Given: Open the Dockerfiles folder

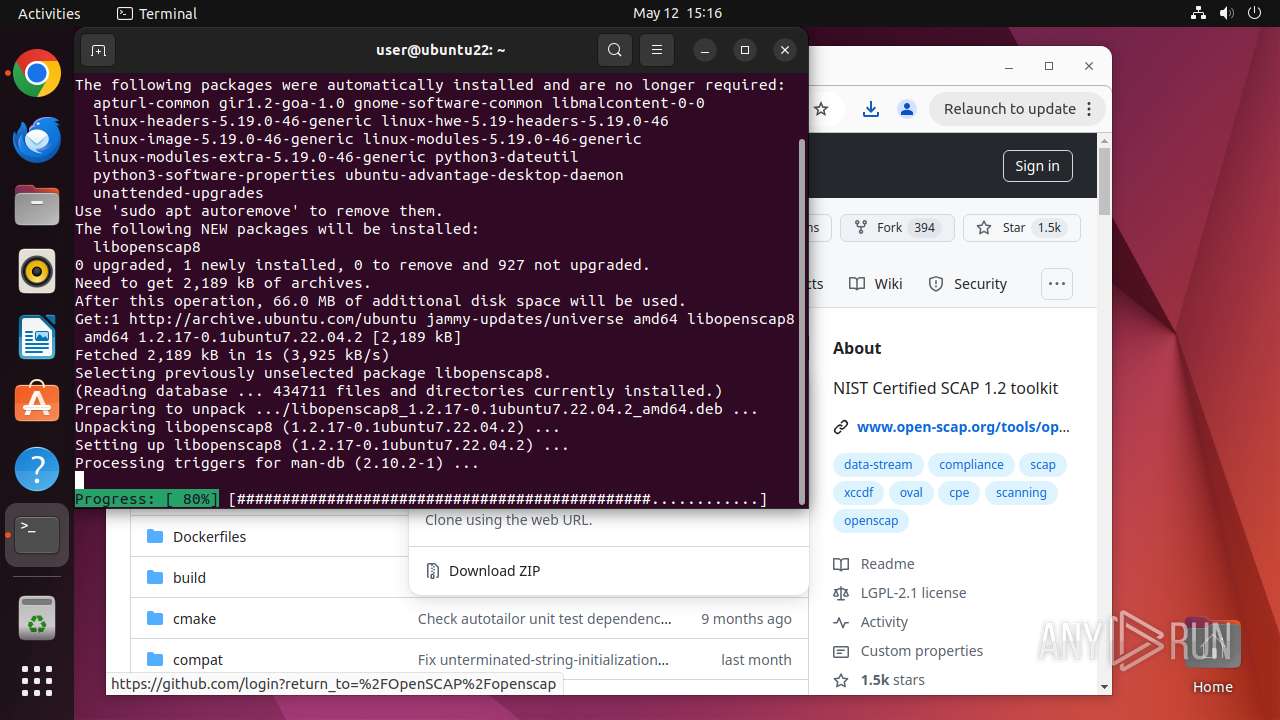Looking at the screenshot, I should [x=209, y=537].
